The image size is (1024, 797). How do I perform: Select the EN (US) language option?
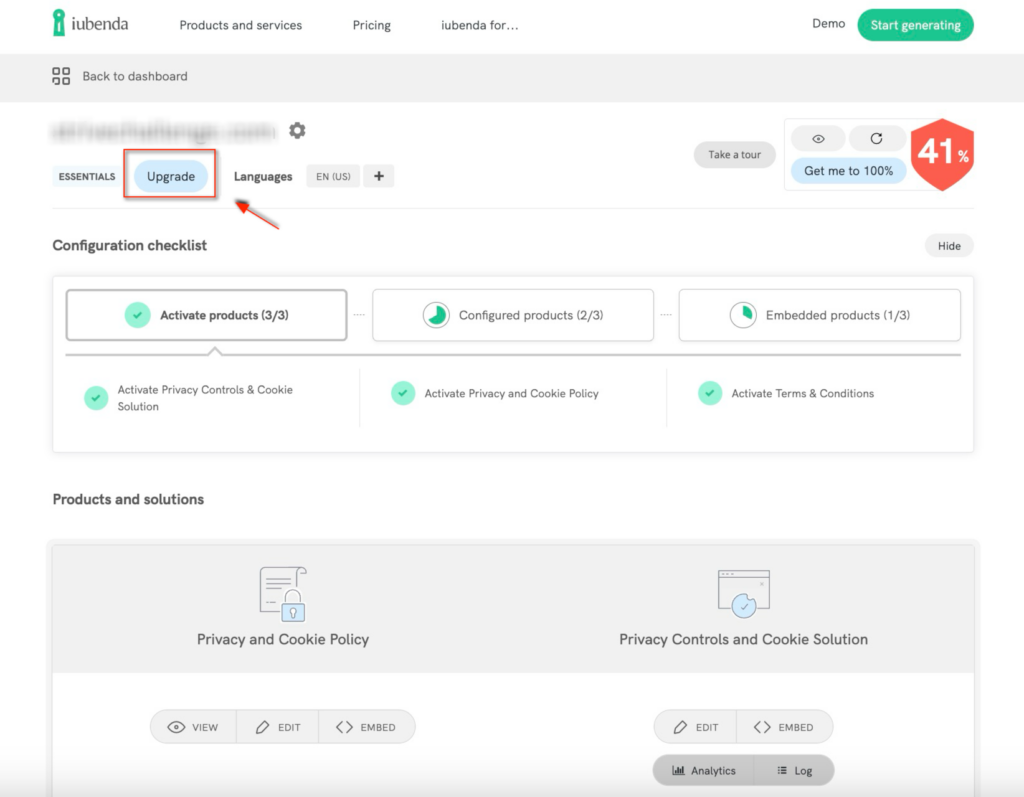pos(333,177)
